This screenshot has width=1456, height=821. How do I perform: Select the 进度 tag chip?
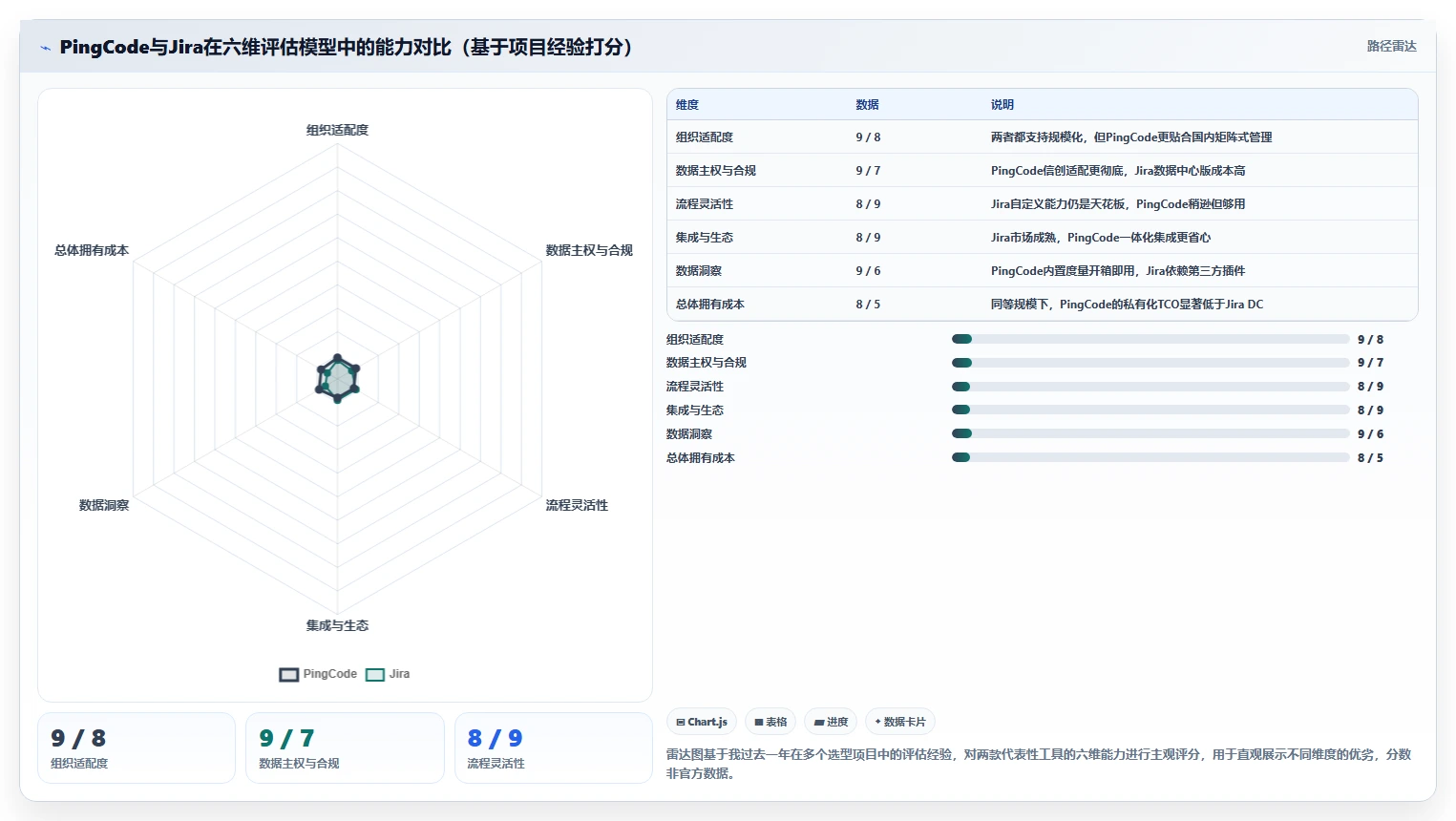pos(831,722)
